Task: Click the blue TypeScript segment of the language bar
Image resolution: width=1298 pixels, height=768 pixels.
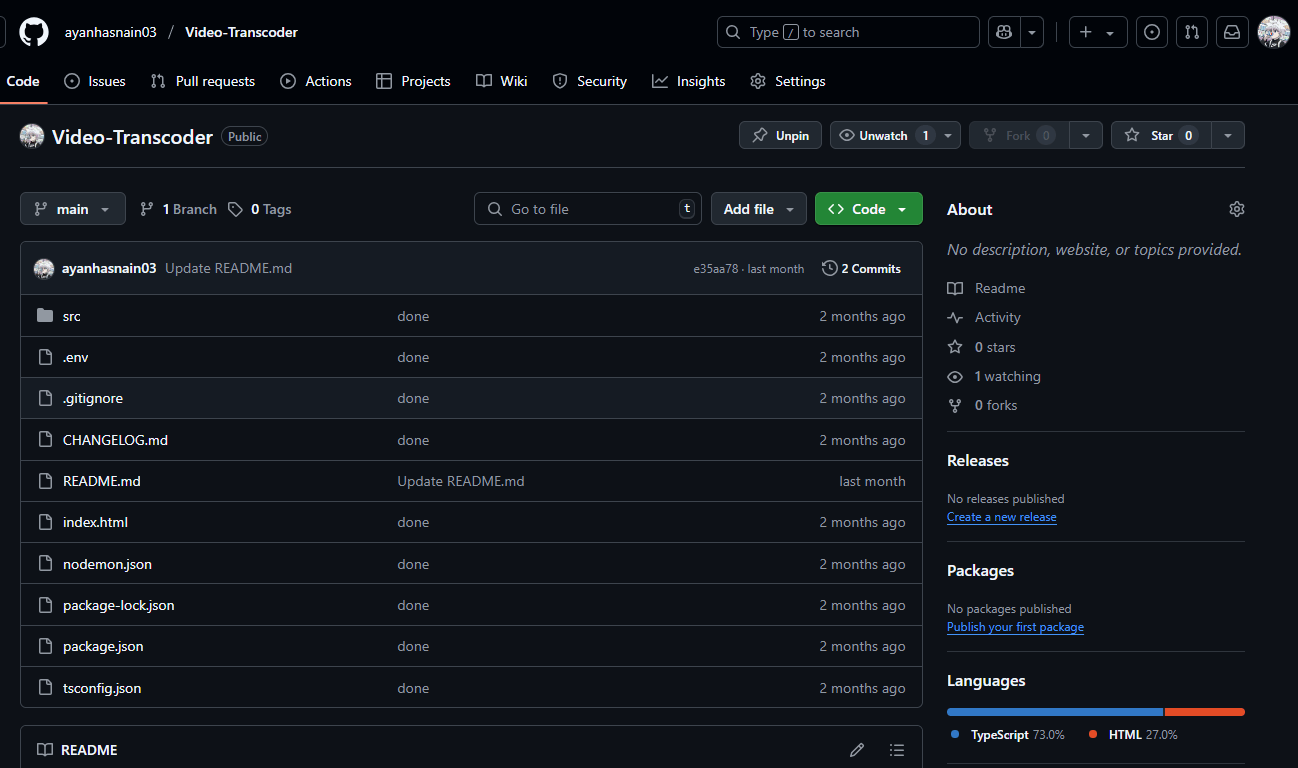Action: click(1055, 712)
